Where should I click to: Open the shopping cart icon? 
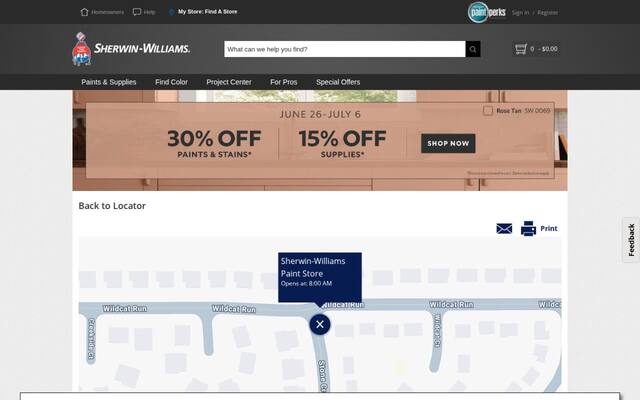[520, 49]
